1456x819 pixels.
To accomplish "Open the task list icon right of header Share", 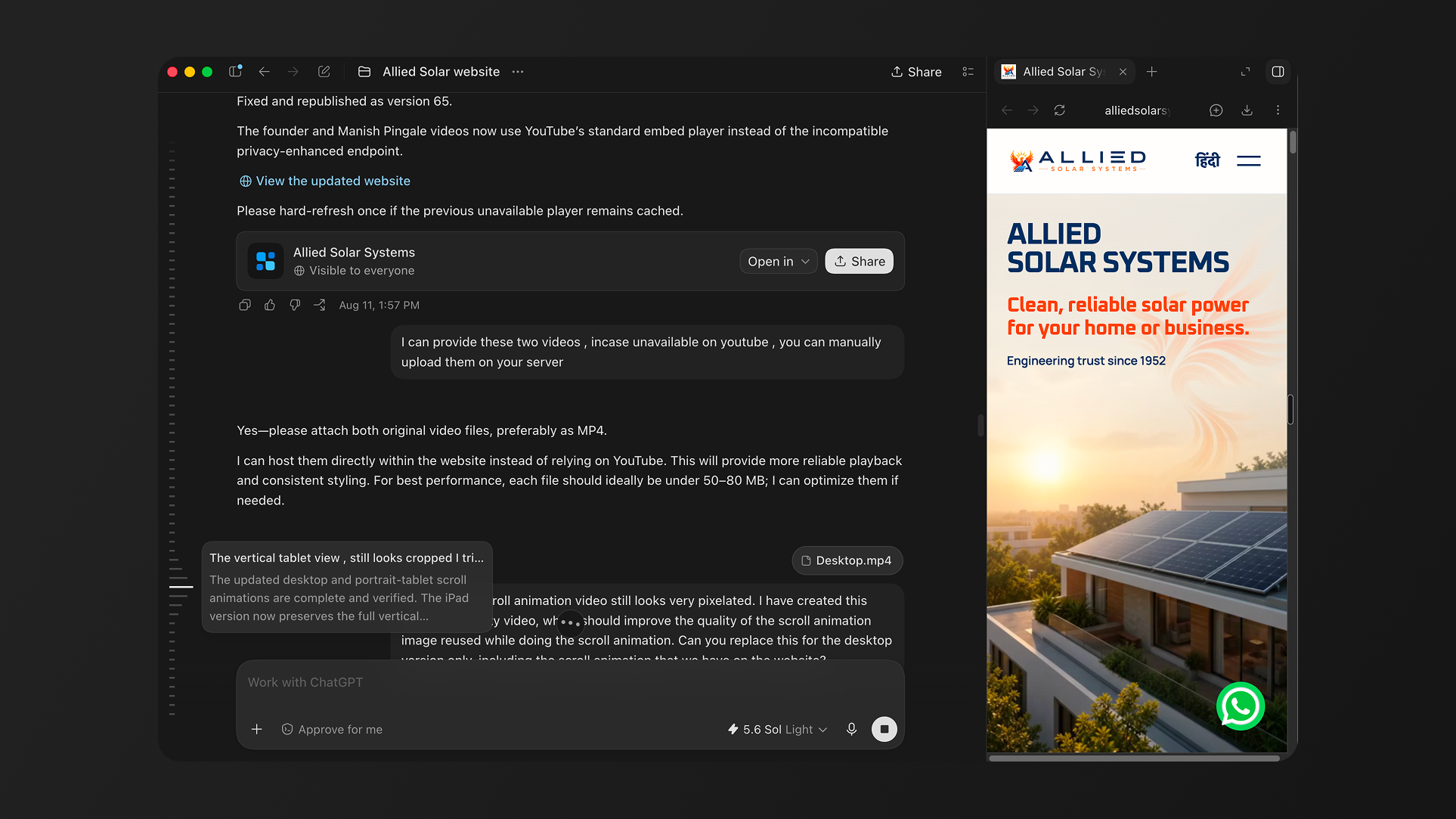I will 968,72.
